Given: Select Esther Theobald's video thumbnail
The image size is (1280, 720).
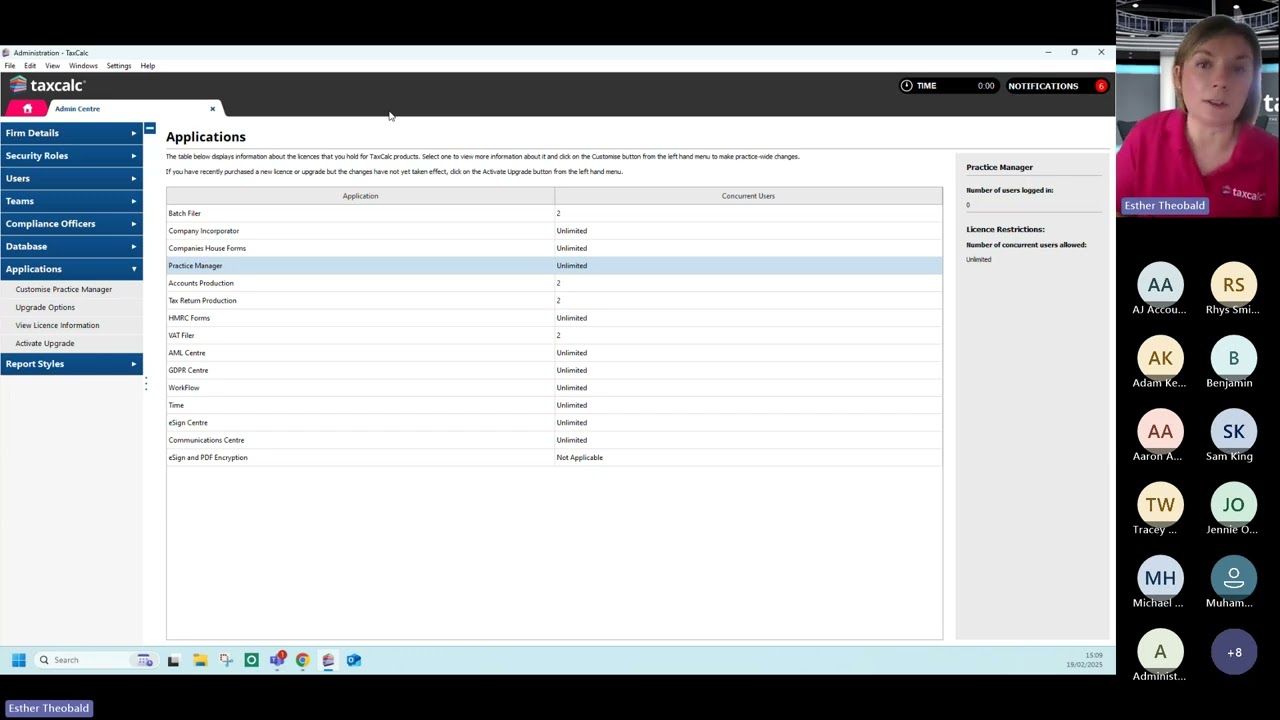Looking at the screenshot, I should 1198,108.
